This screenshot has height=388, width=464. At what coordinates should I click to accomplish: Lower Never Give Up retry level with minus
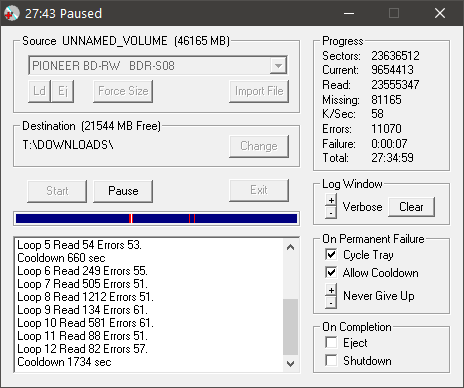click(331, 303)
